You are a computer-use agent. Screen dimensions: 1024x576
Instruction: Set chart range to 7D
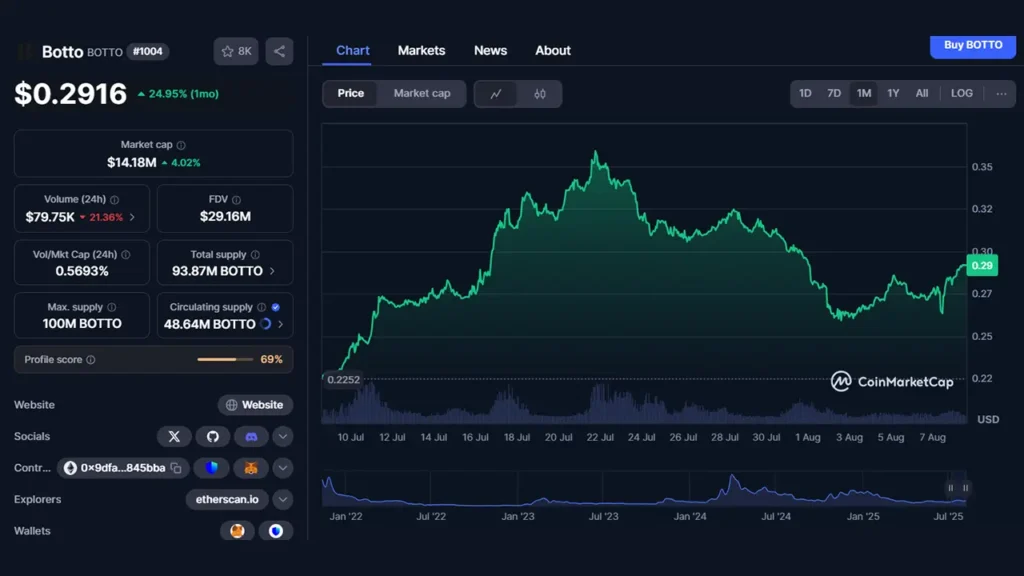[x=834, y=93]
